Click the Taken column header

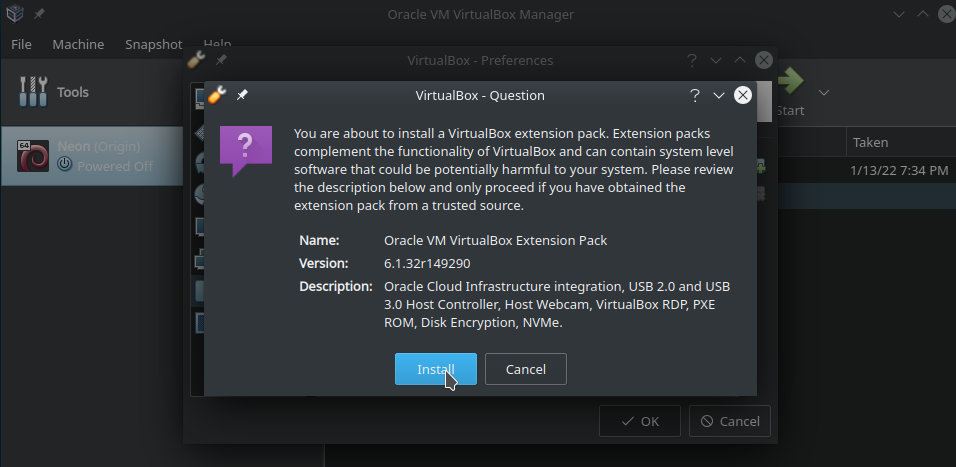click(x=870, y=142)
